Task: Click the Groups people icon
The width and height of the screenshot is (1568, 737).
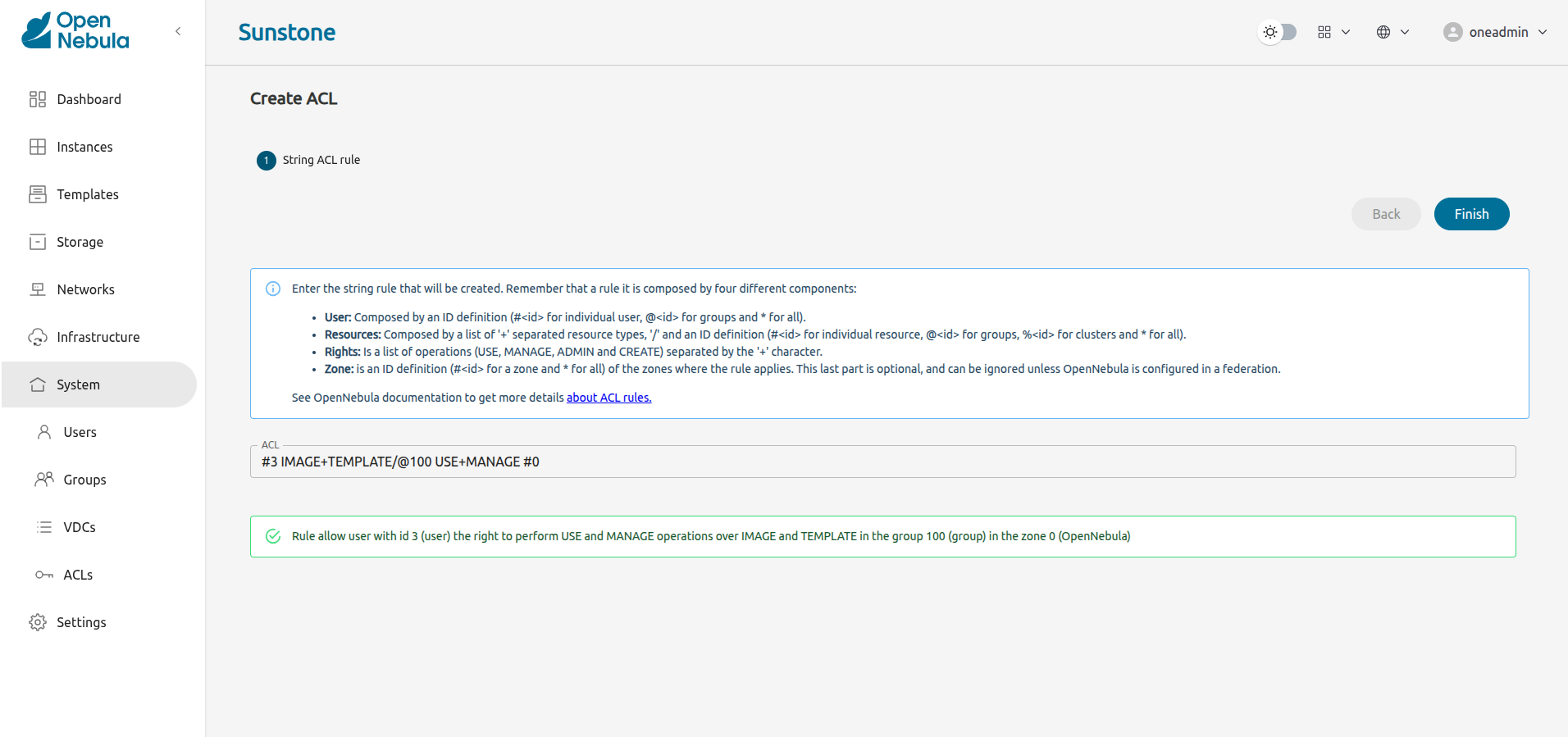Action: 44,480
